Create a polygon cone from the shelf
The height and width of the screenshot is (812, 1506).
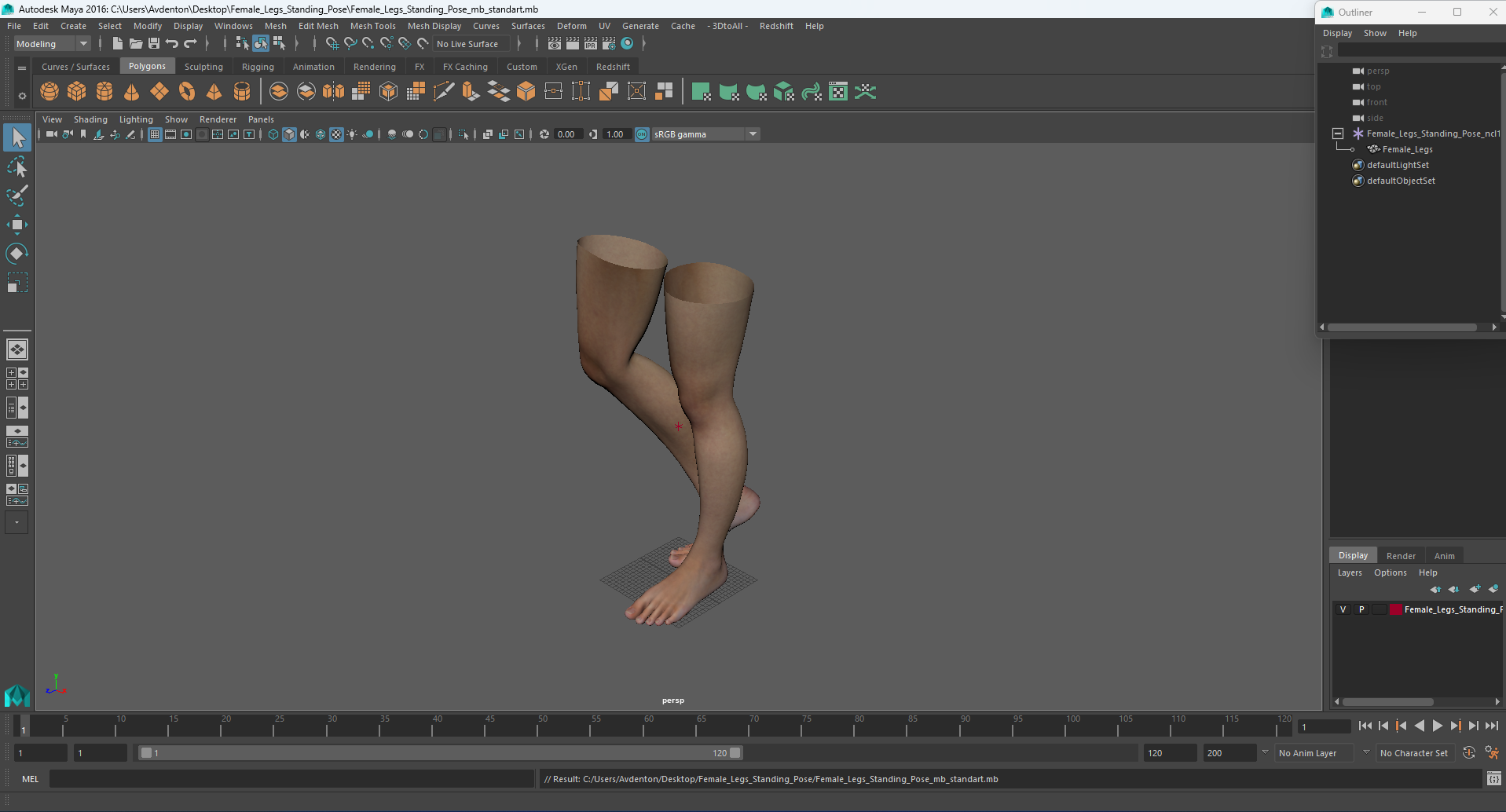coord(132,92)
